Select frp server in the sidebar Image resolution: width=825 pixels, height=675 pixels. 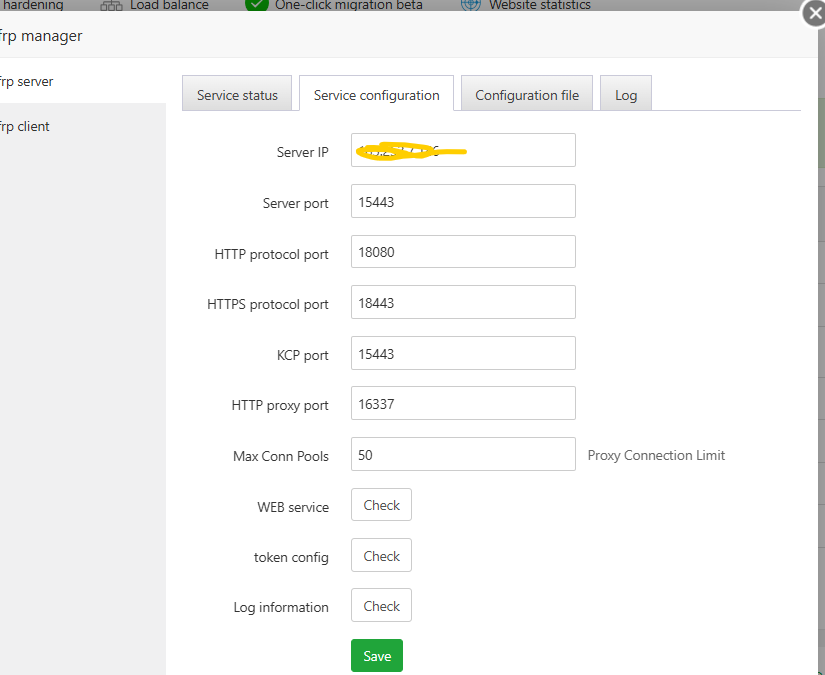(83, 82)
